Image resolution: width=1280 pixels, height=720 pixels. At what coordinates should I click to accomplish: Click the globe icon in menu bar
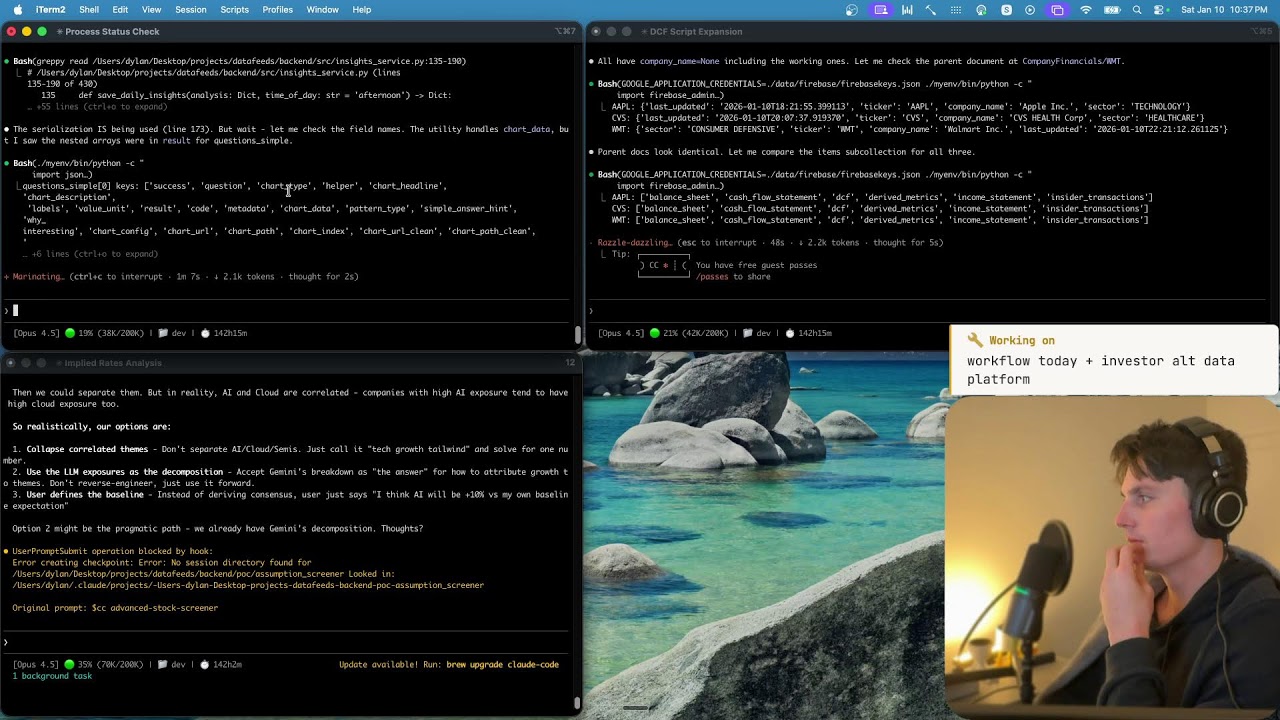852,10
